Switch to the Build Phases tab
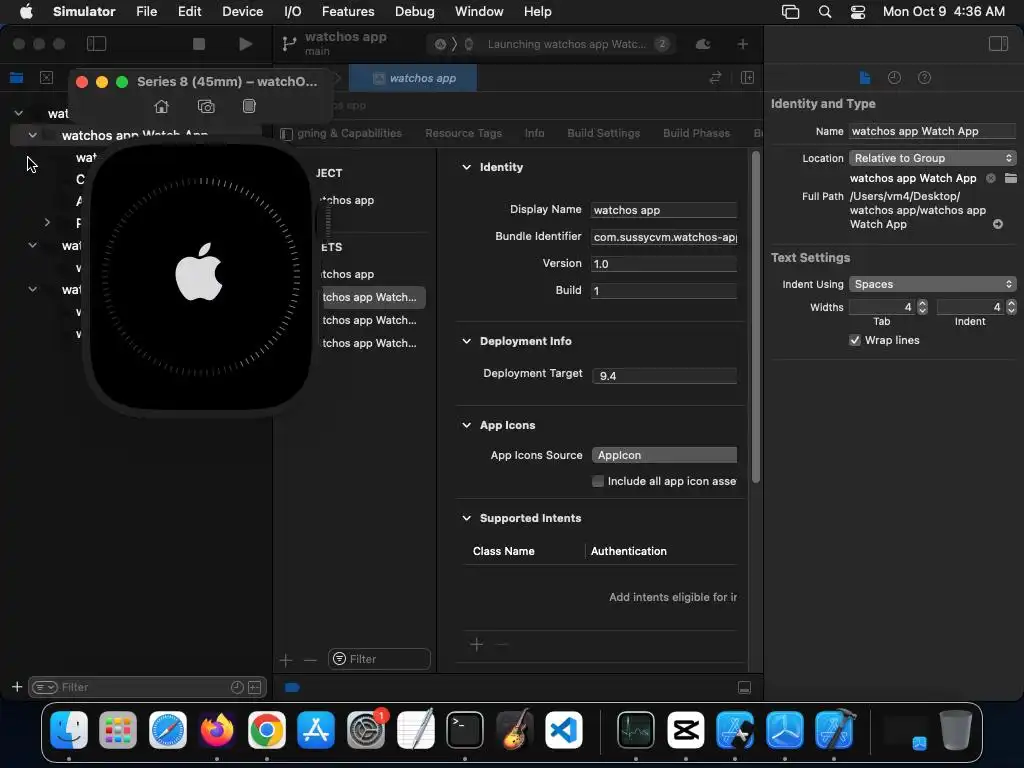Viewport: 1024px width, 768px height. pos(696,133)
